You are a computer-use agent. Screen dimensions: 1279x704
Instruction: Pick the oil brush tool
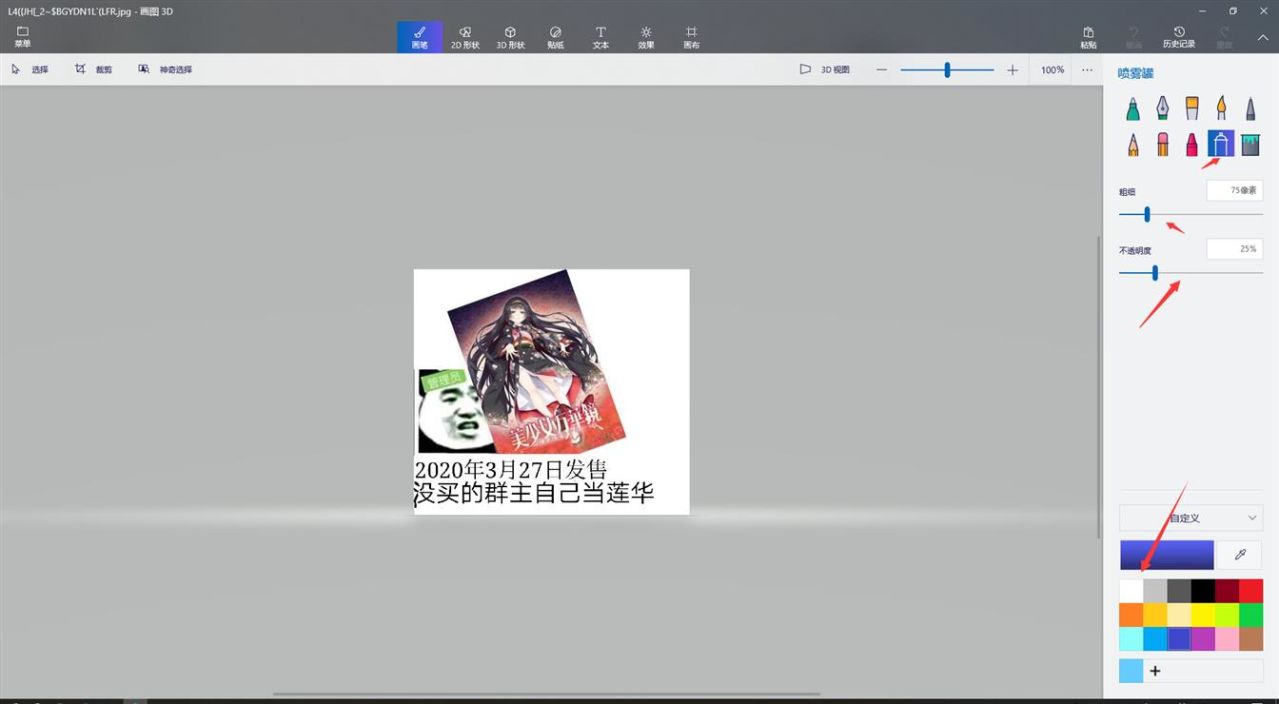click(x=1192, y=108)
